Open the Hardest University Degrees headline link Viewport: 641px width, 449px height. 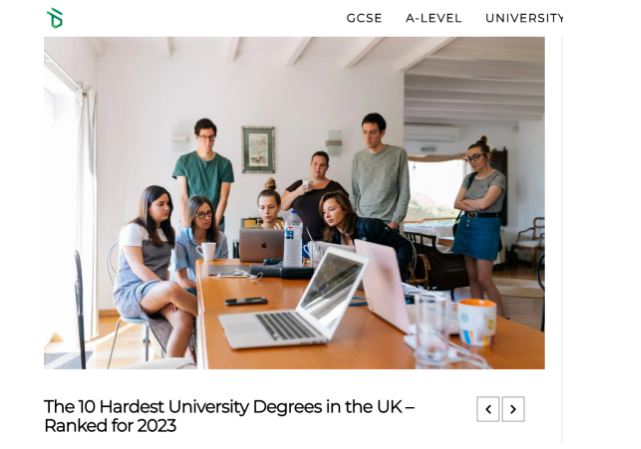click(x=229, y=416)
